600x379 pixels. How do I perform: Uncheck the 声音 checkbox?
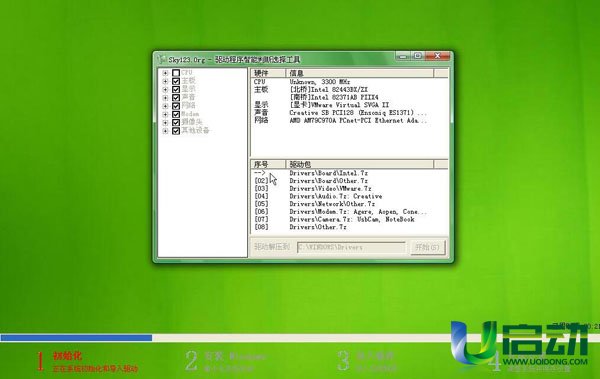[x=176, y=97]
